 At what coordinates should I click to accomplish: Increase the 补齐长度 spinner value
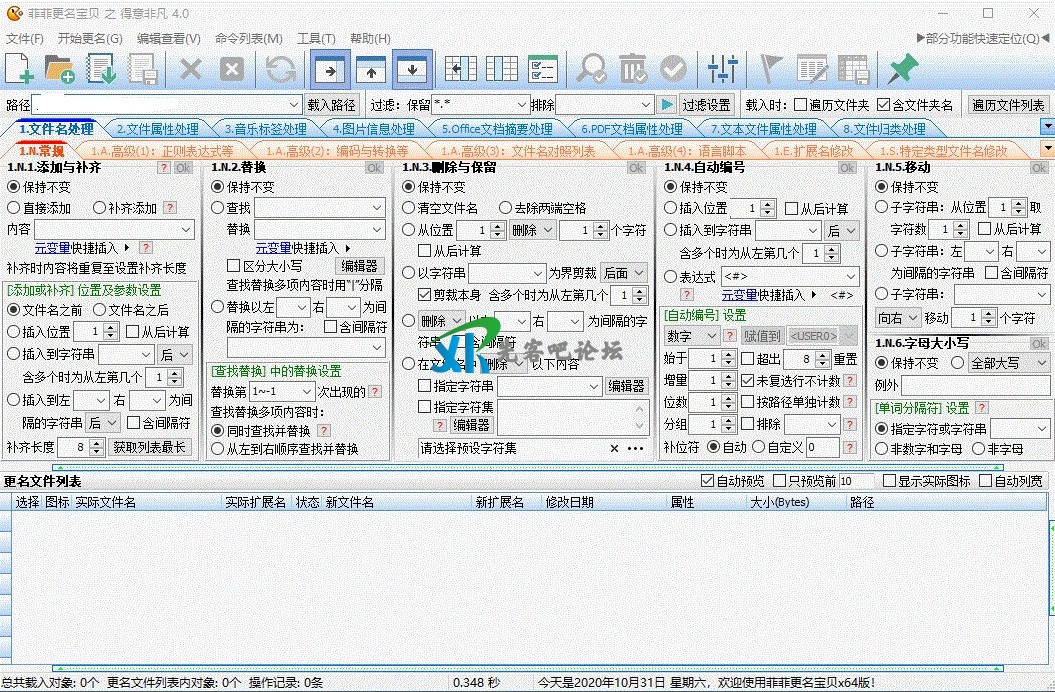tap(99, 443)
